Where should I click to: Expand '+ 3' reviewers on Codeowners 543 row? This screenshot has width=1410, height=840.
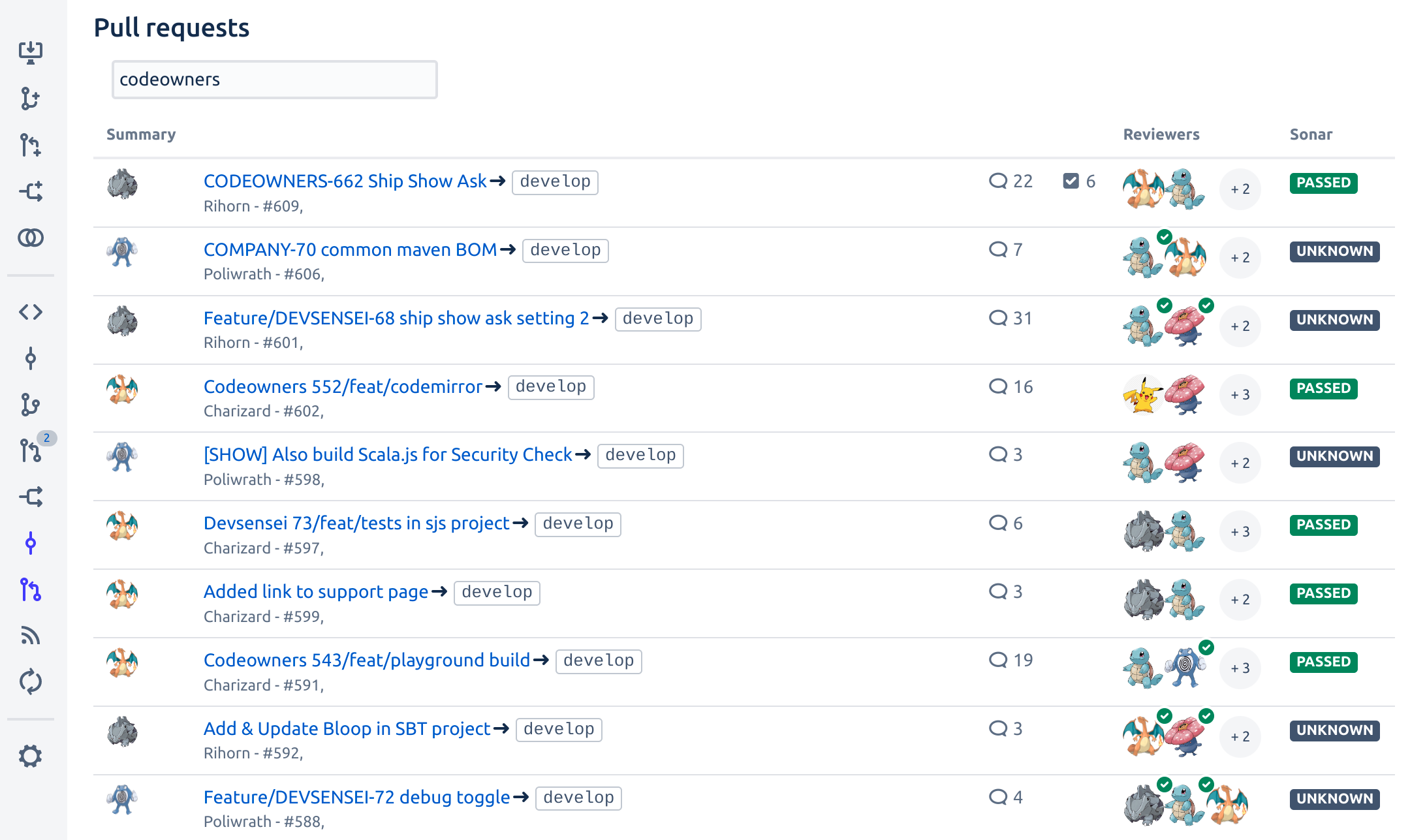point(1240,668)
